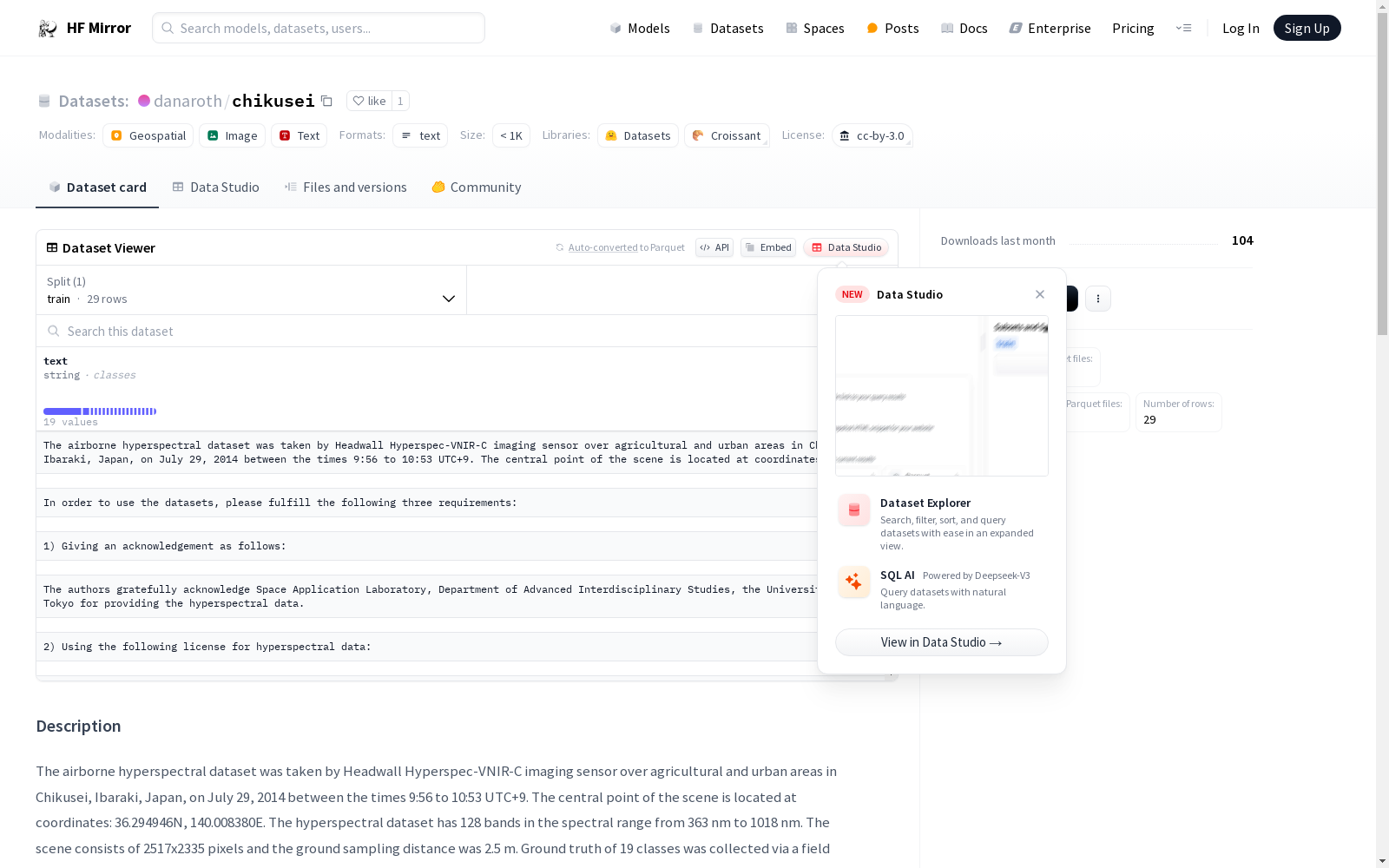1389x868 pixels.
Task: Switch to the Data Studio tab
Action: point(216,187)
